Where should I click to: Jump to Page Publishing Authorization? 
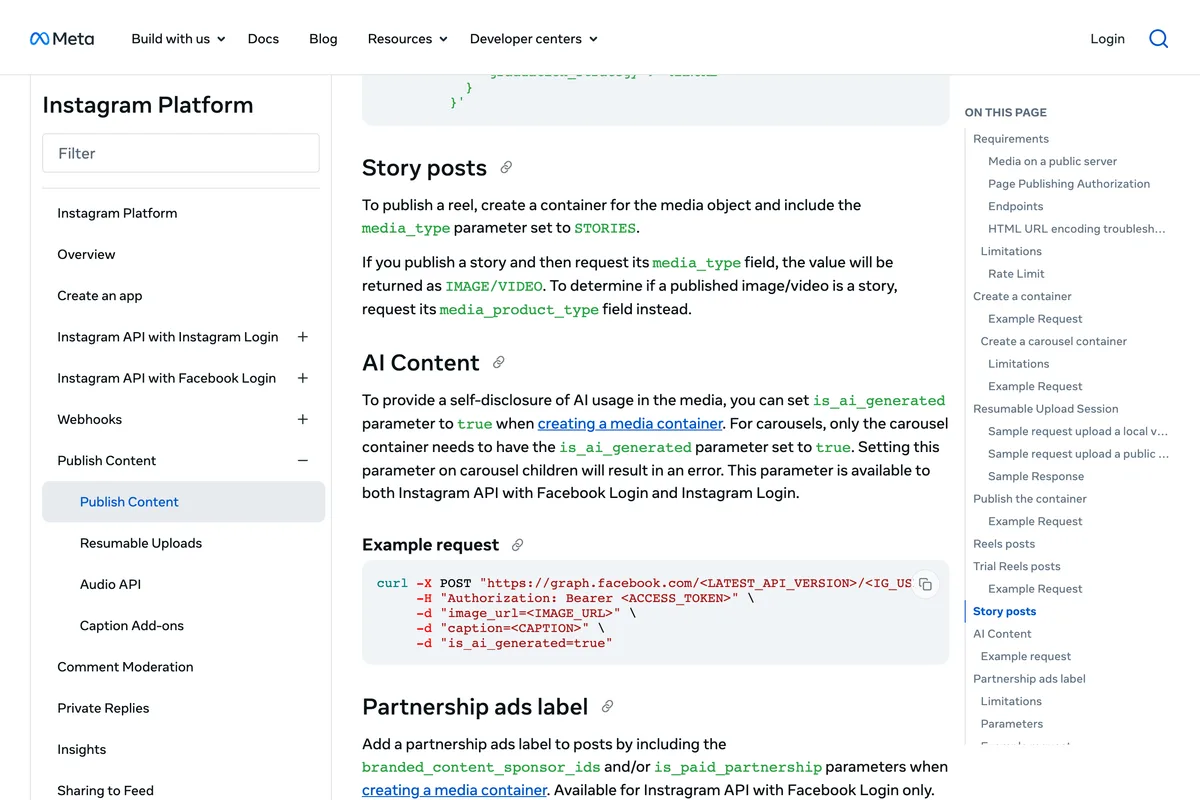1069,184
